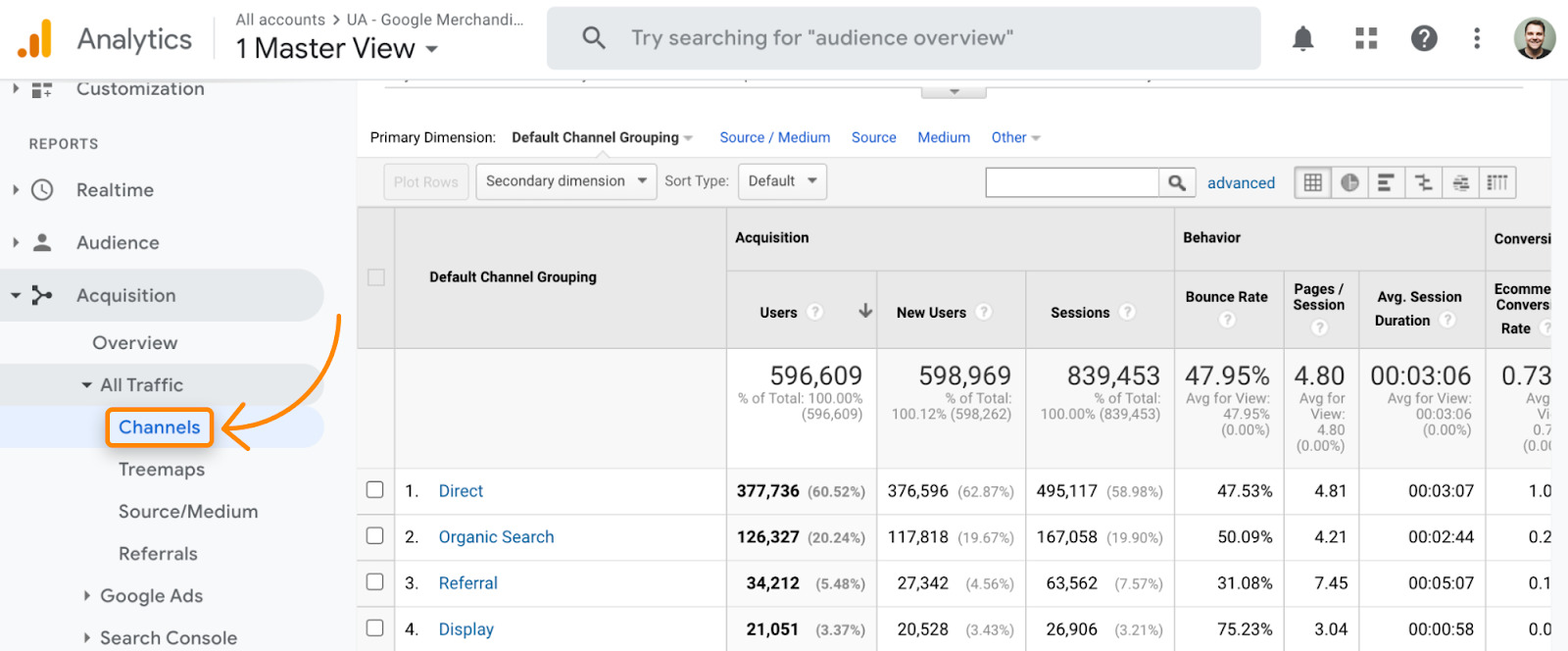
Task: Open Source/Medium in the sidebar
Action: [x=188, y=511]
